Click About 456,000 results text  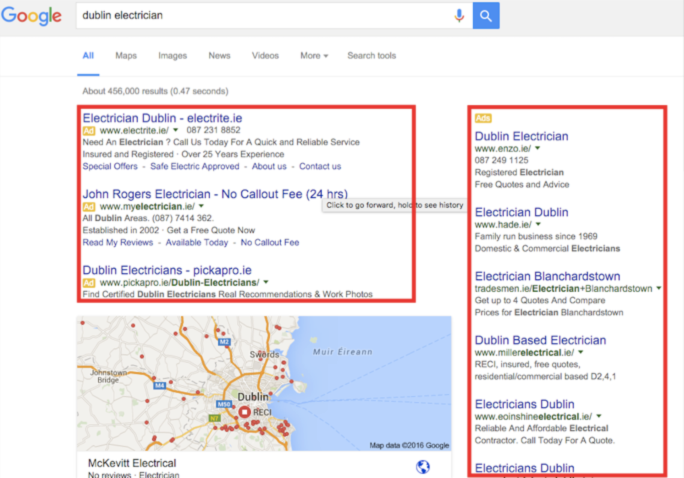[155, 91]
